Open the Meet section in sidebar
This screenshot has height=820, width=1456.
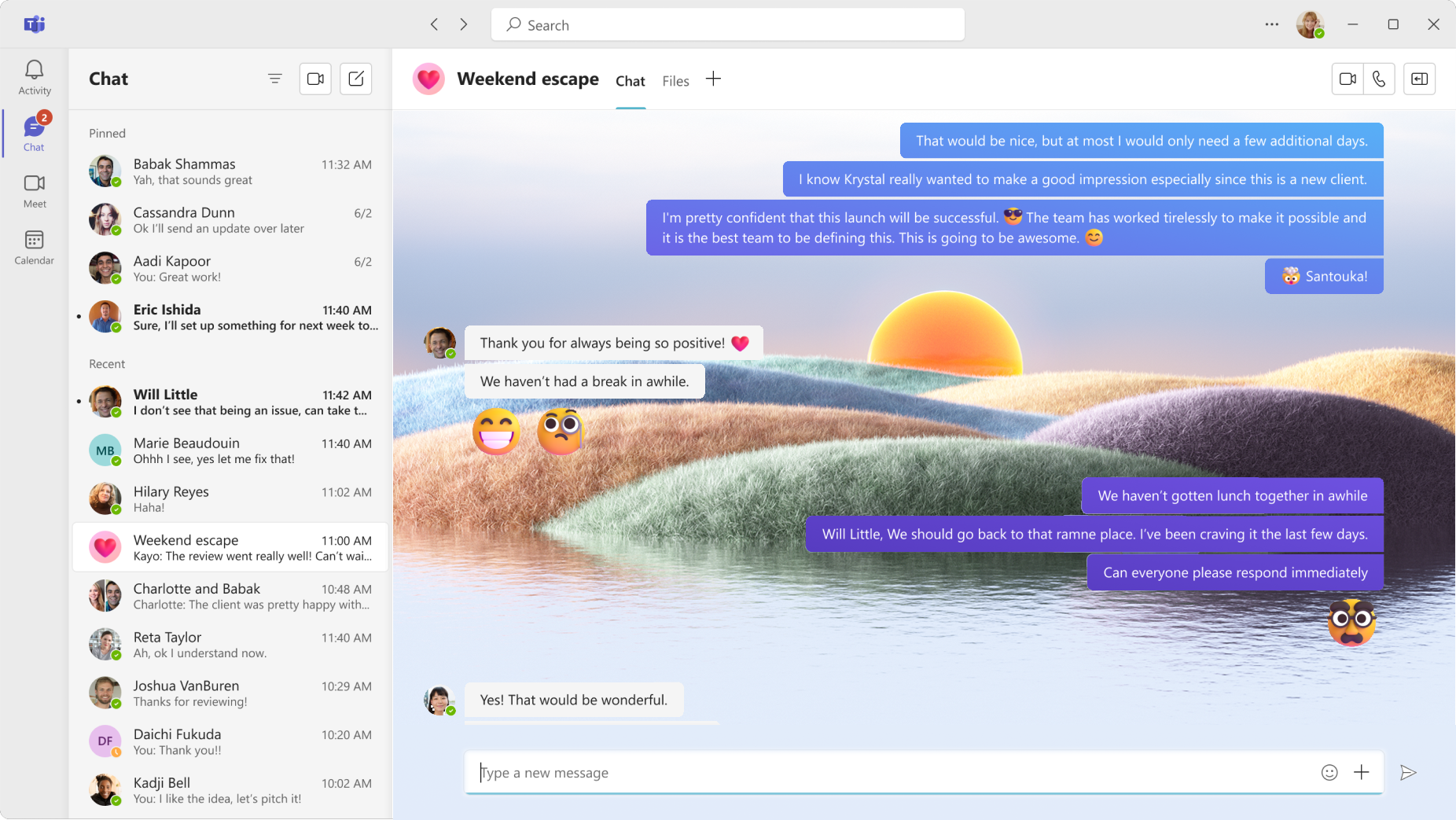tap(34, 191)
